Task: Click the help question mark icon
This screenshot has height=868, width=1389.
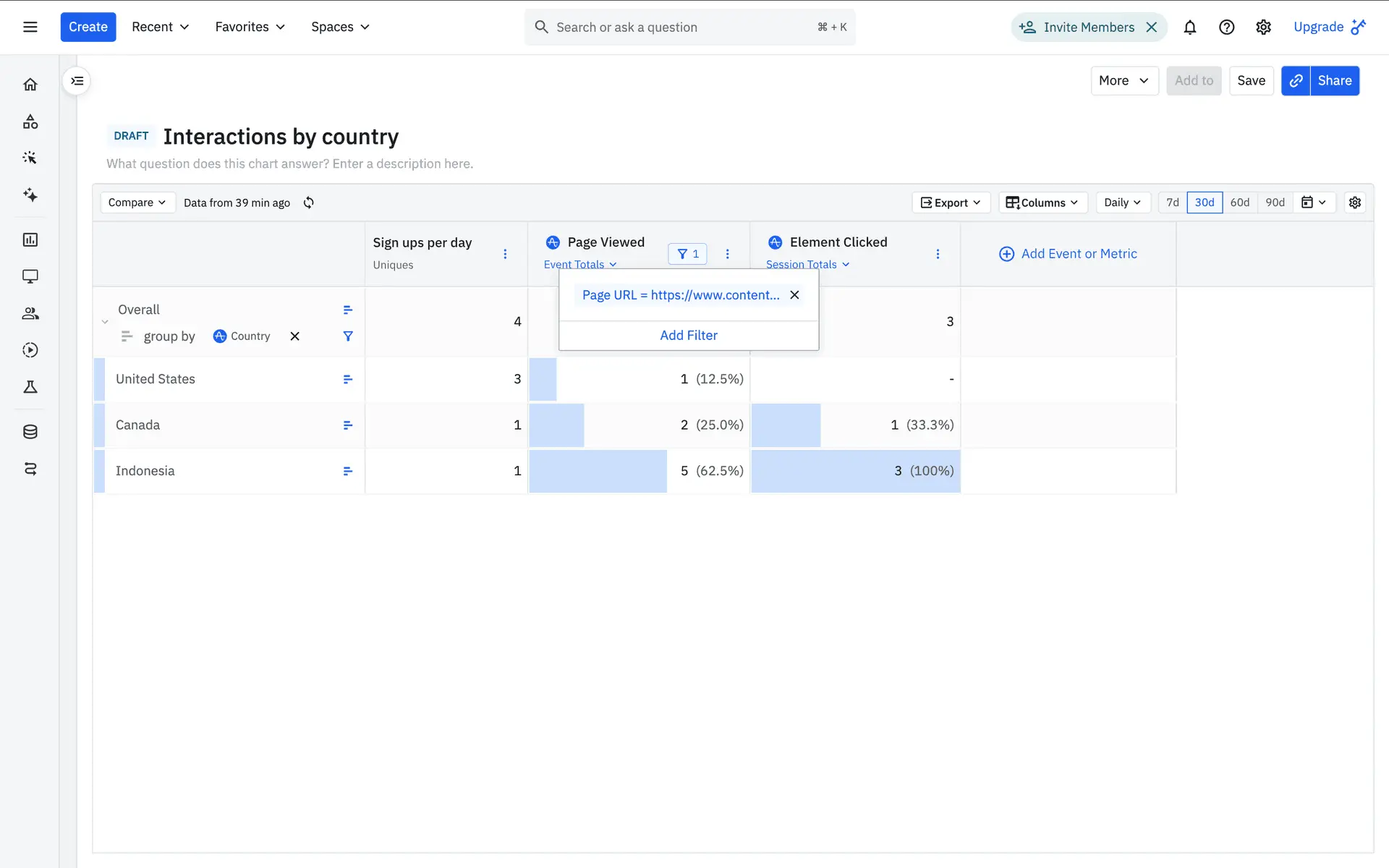Action: tap(1226, 27)
